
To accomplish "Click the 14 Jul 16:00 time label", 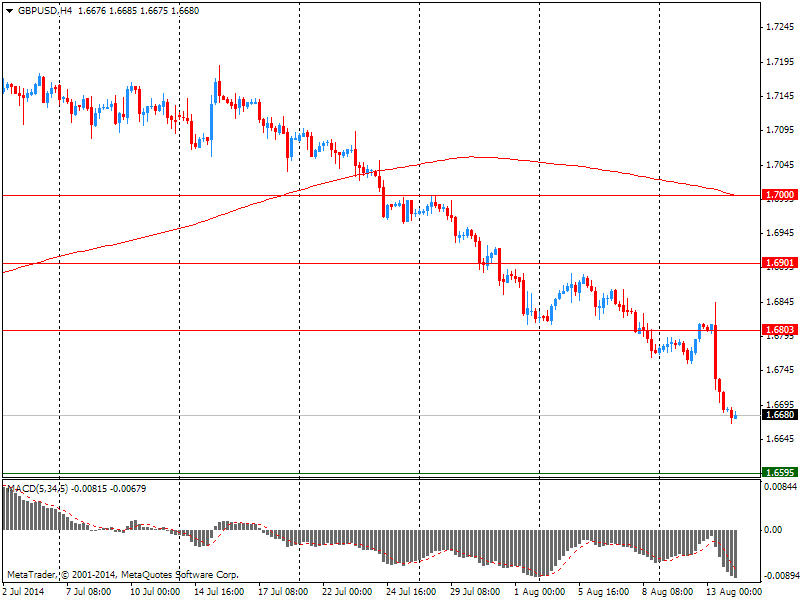I will click(219, 592).
